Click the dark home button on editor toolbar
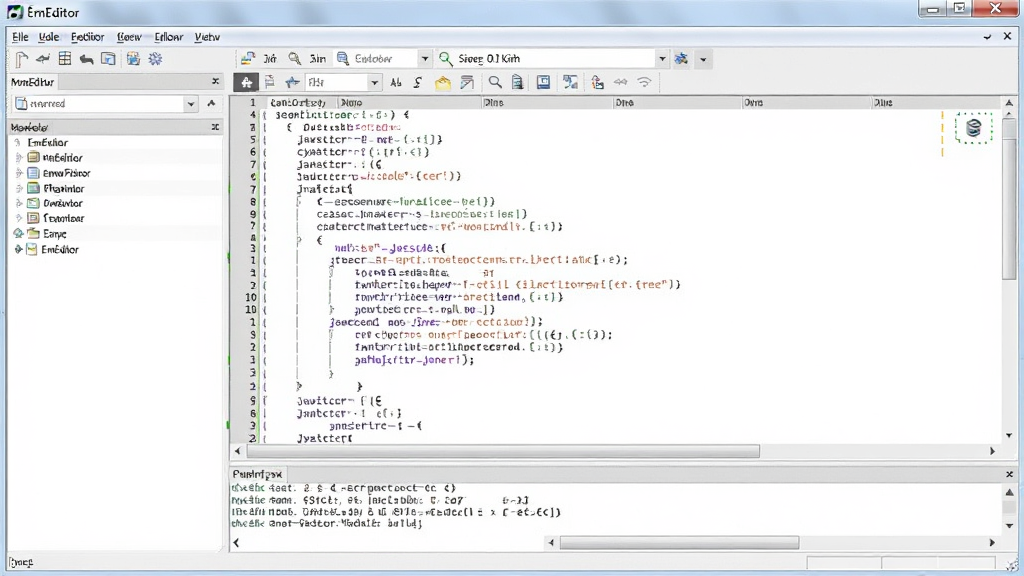 click(x=246, y=82)
